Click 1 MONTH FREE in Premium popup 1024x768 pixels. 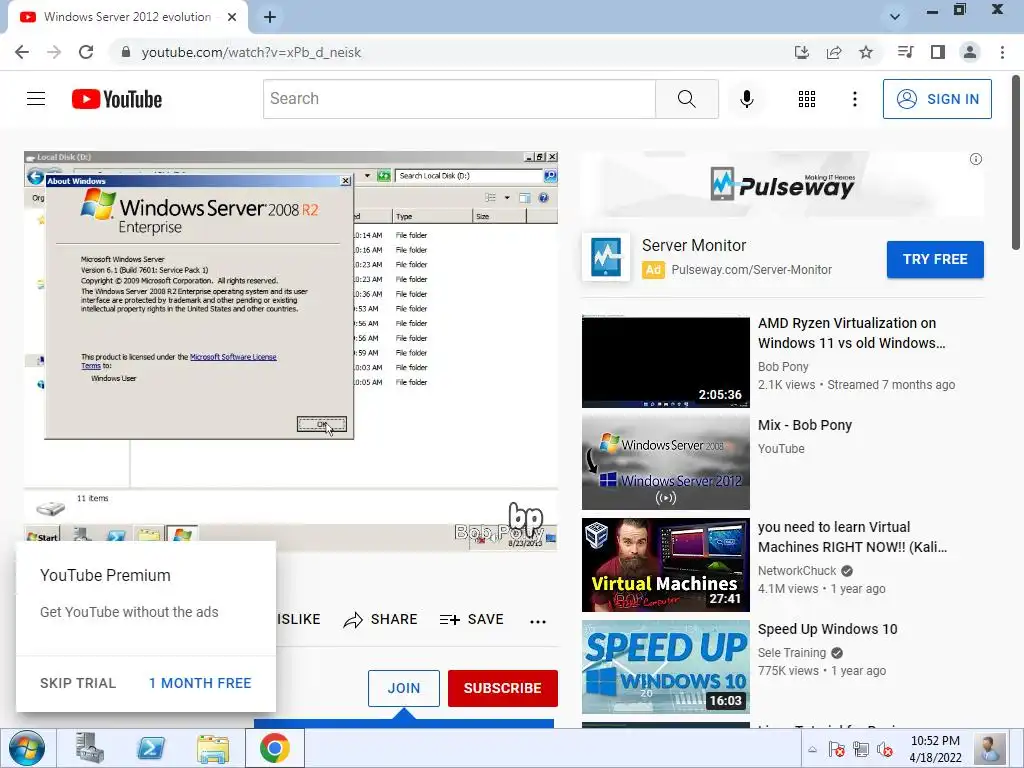coord(200,683)
